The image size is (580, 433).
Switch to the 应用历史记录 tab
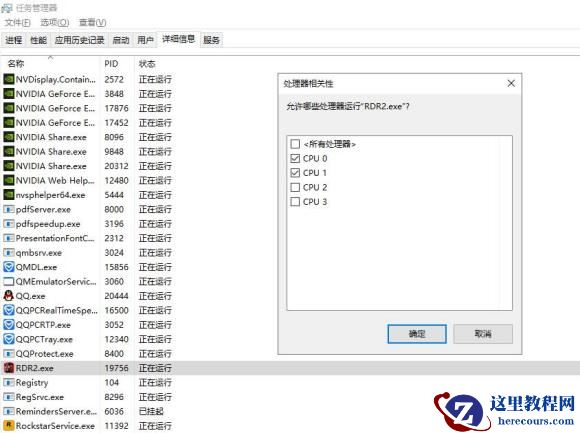pos(79,40)
